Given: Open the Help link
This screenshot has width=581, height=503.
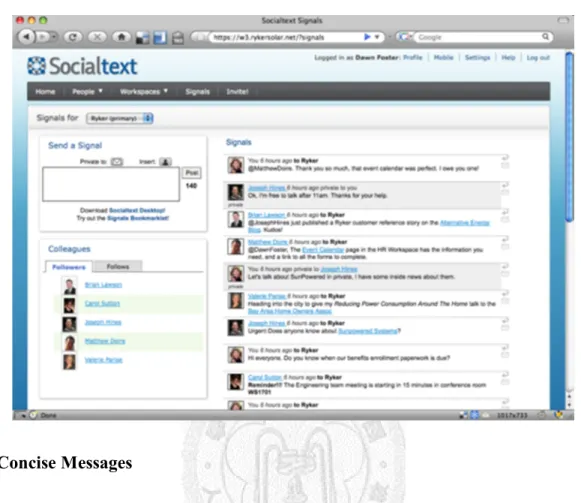Looking at the screenshot, I should click(508, 57).
